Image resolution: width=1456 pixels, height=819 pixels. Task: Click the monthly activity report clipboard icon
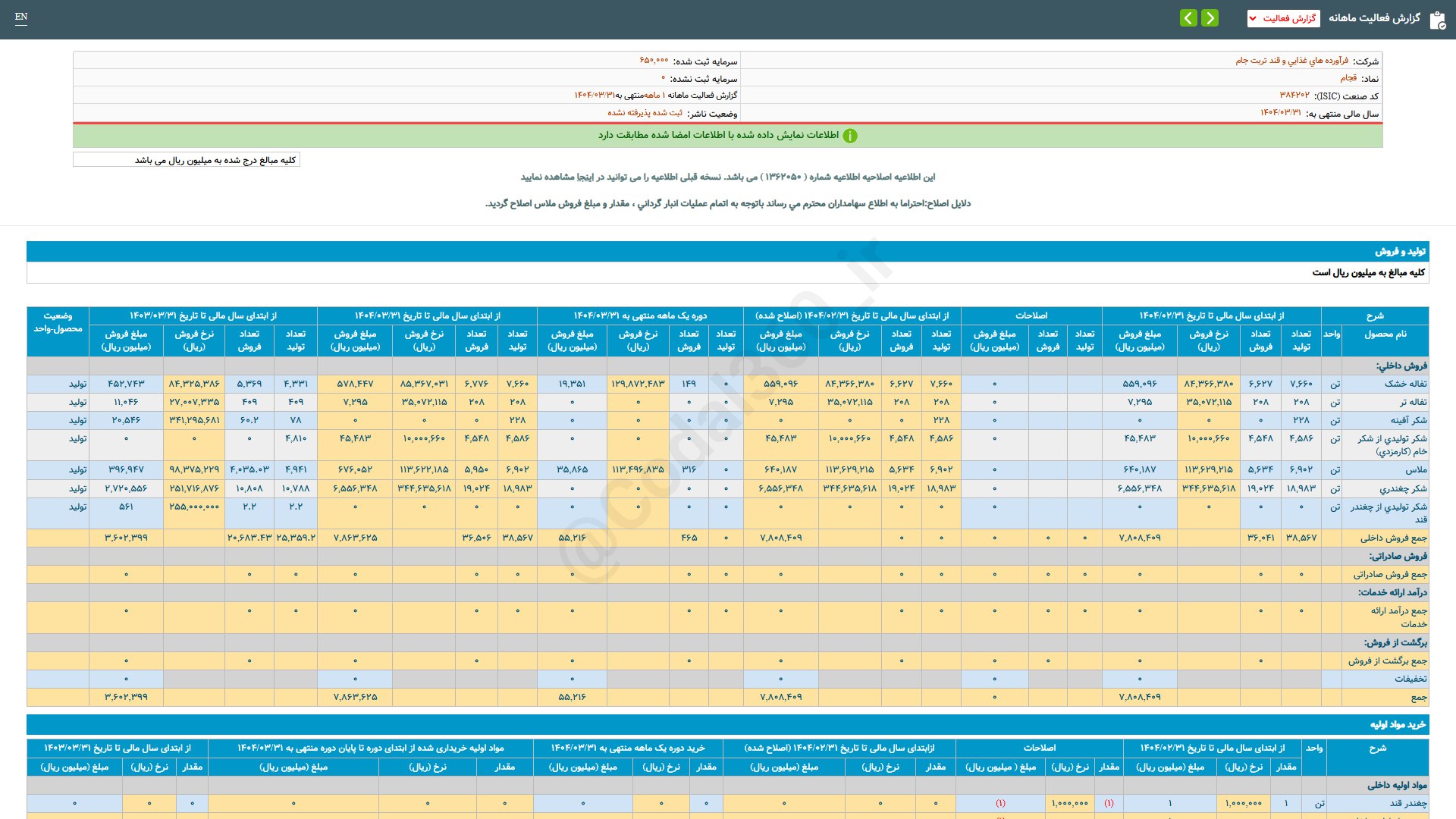click(1437, 20)
